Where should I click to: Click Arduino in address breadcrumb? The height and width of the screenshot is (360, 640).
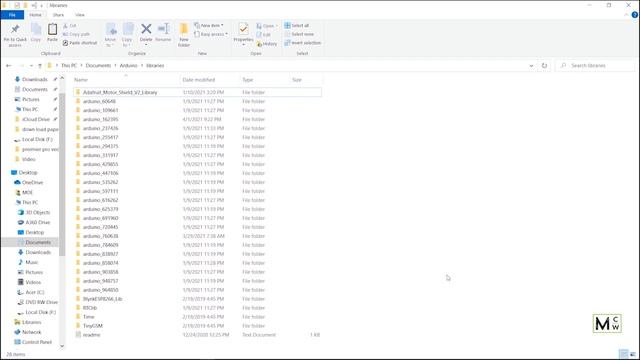[x=129, y=65]
